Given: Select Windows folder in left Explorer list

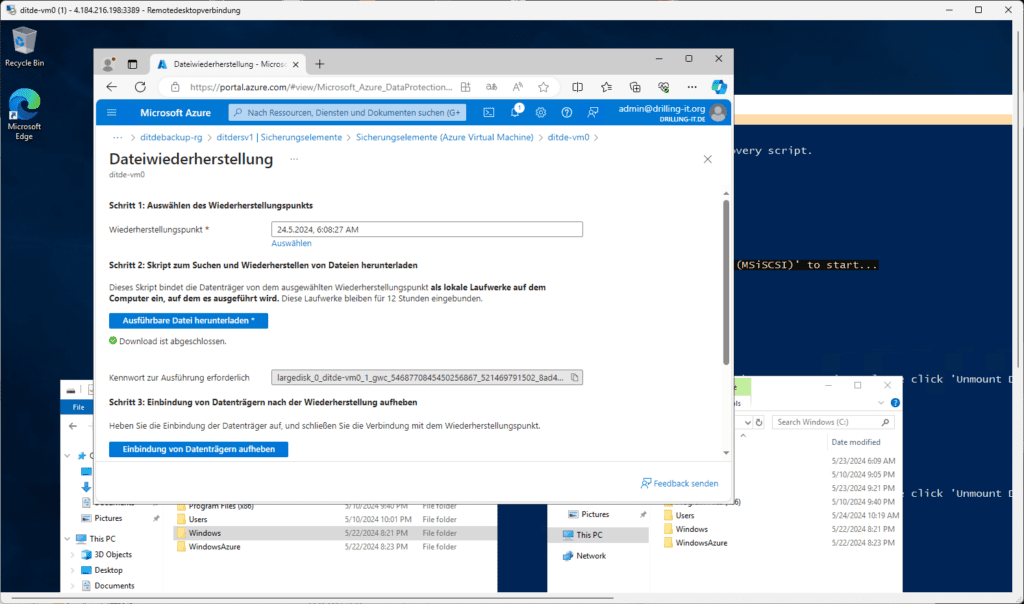Looking at the screenshot, I should pyautogui.click(x=334, y=533).
